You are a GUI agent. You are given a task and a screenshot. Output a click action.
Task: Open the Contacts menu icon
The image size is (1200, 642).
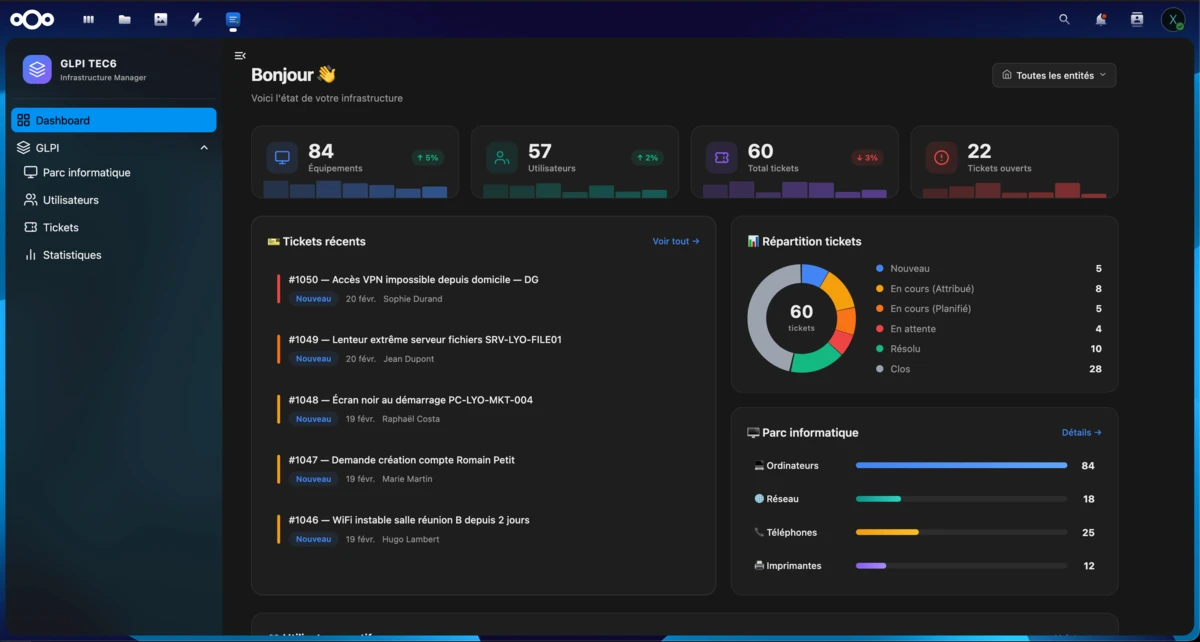(1136, 19)
